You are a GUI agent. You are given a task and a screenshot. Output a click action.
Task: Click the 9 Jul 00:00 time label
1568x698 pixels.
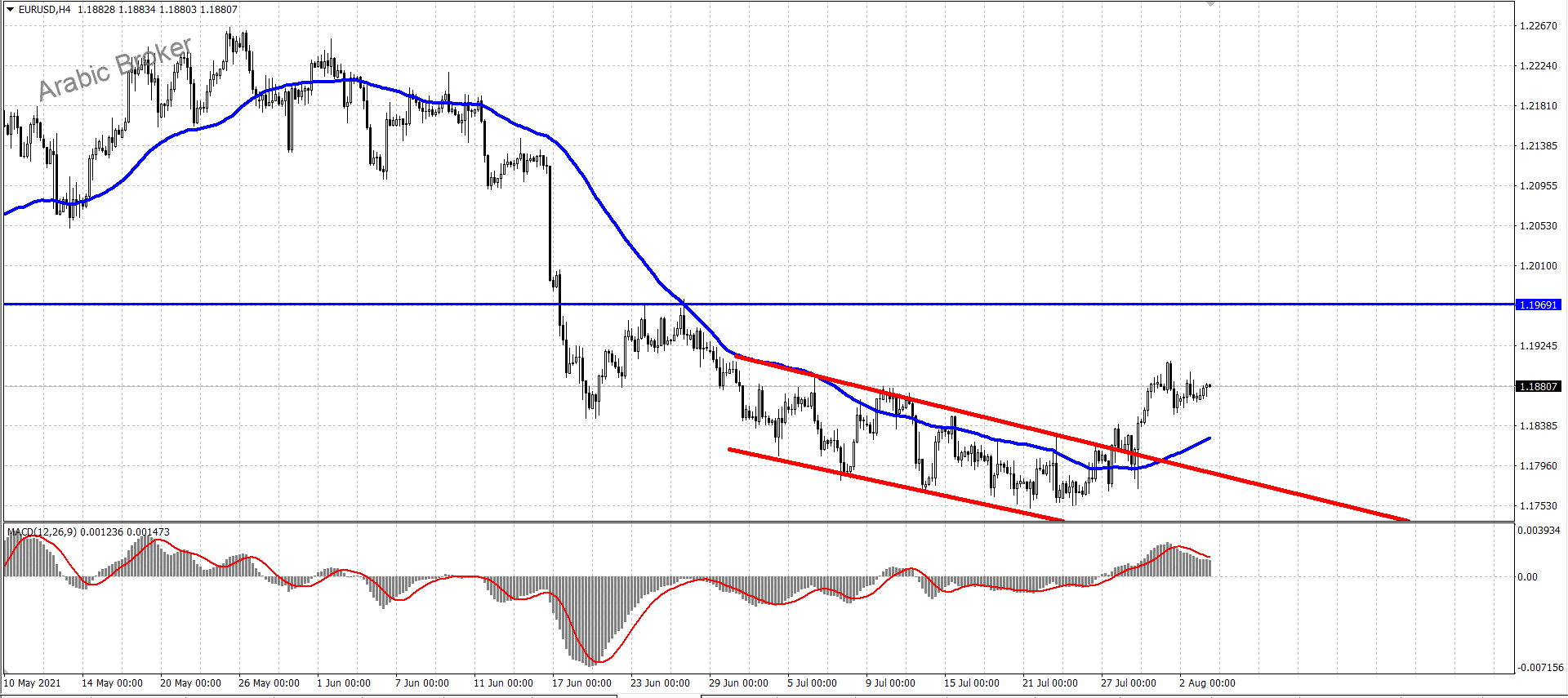point(890,683)
